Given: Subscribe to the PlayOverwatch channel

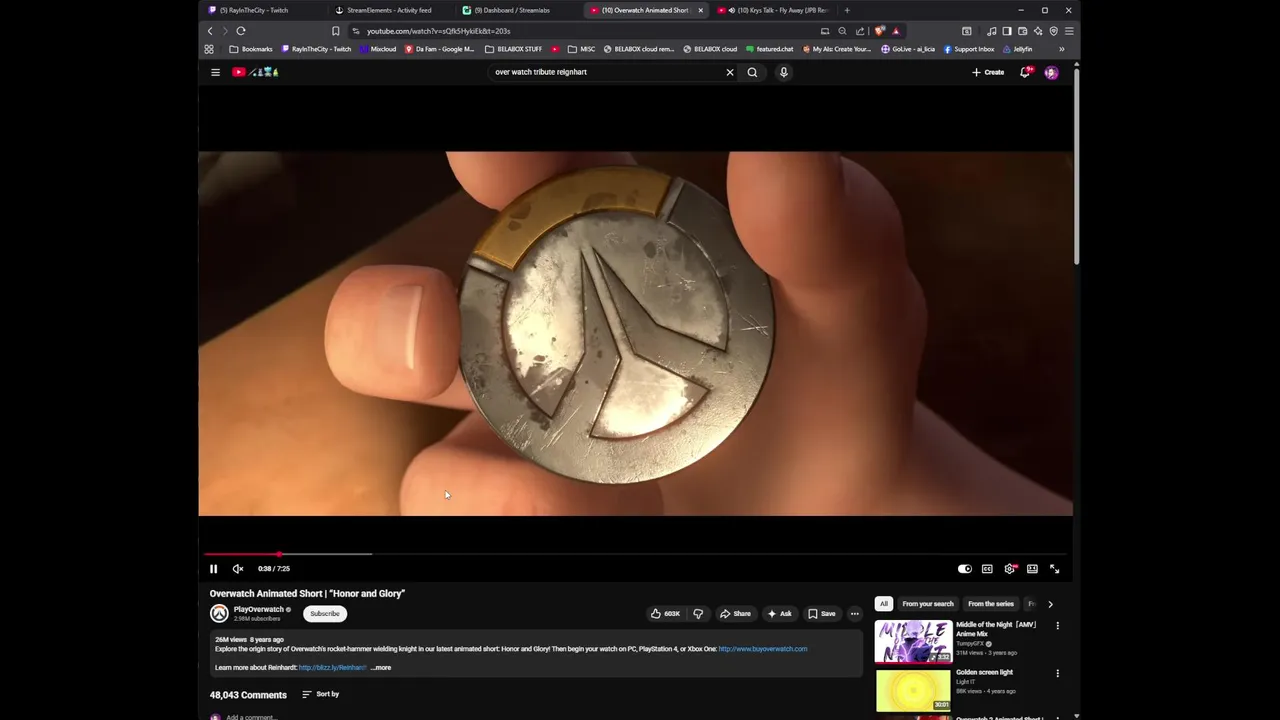Looking at the screenshot, I should pos(325,614).
